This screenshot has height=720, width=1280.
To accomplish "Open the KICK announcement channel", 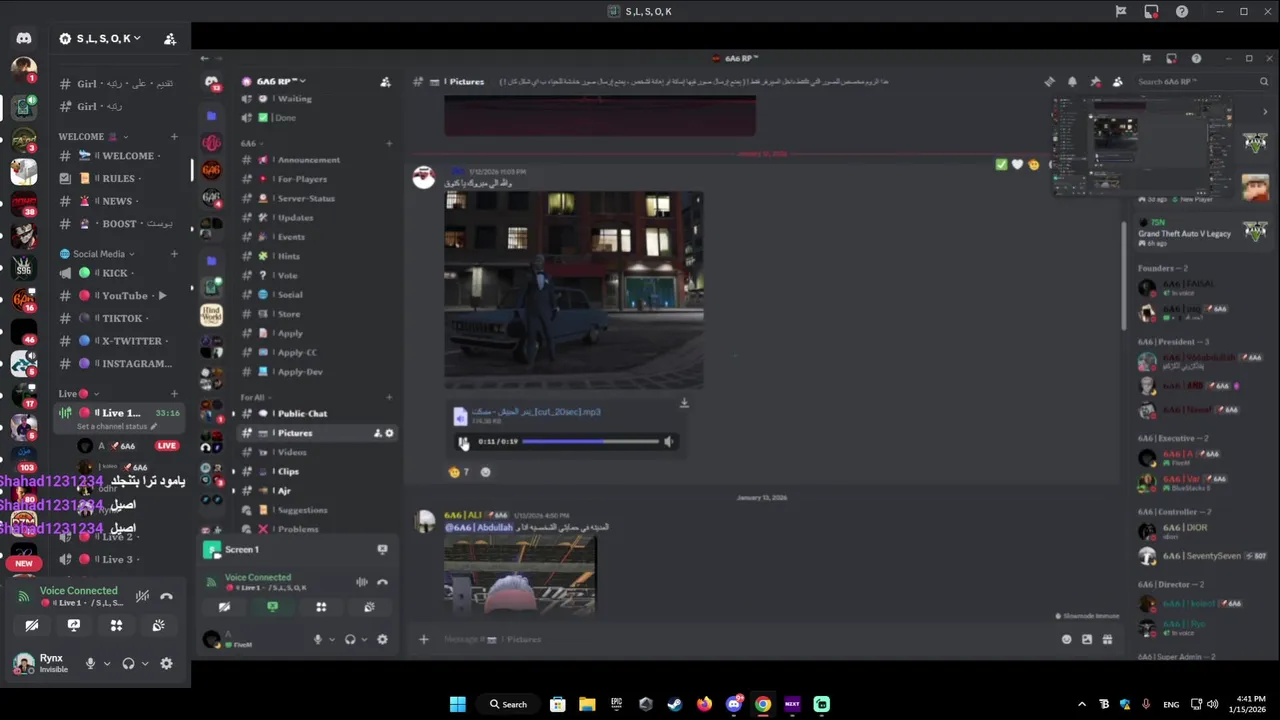I will tap(119, 273).
